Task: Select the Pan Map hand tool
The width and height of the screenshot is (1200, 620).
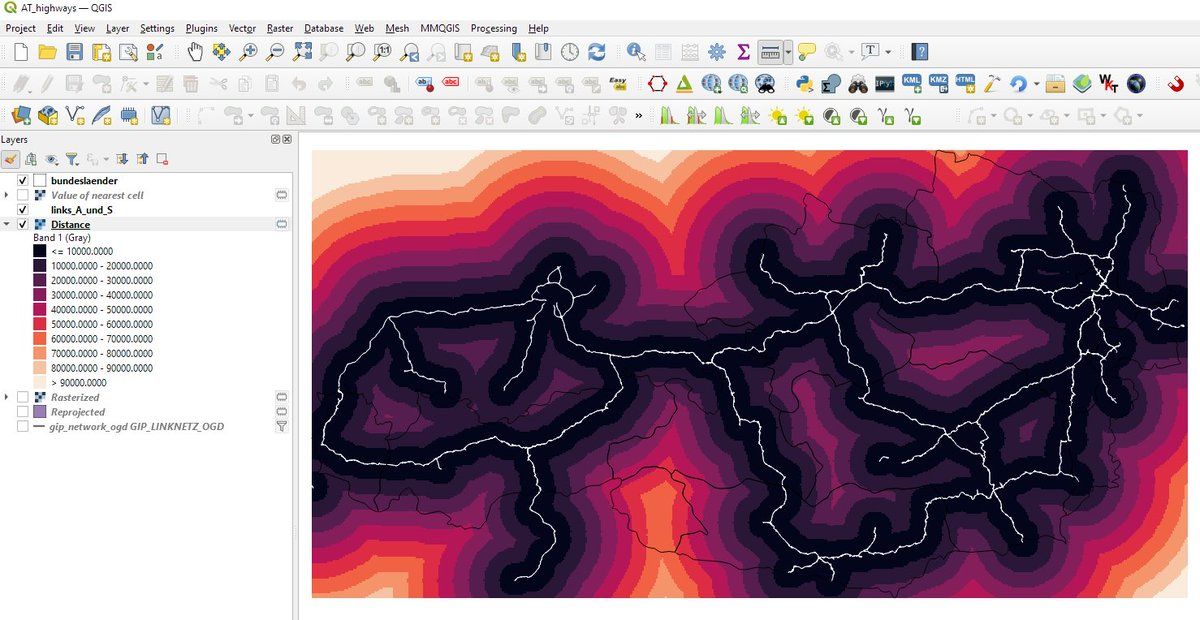Action: click(195, 51)
